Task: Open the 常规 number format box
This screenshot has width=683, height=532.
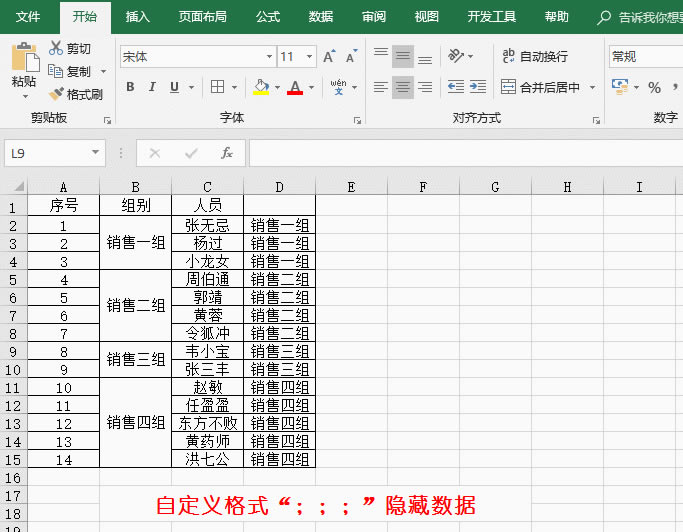Action: pyautogui.click(x=646, y=57)
